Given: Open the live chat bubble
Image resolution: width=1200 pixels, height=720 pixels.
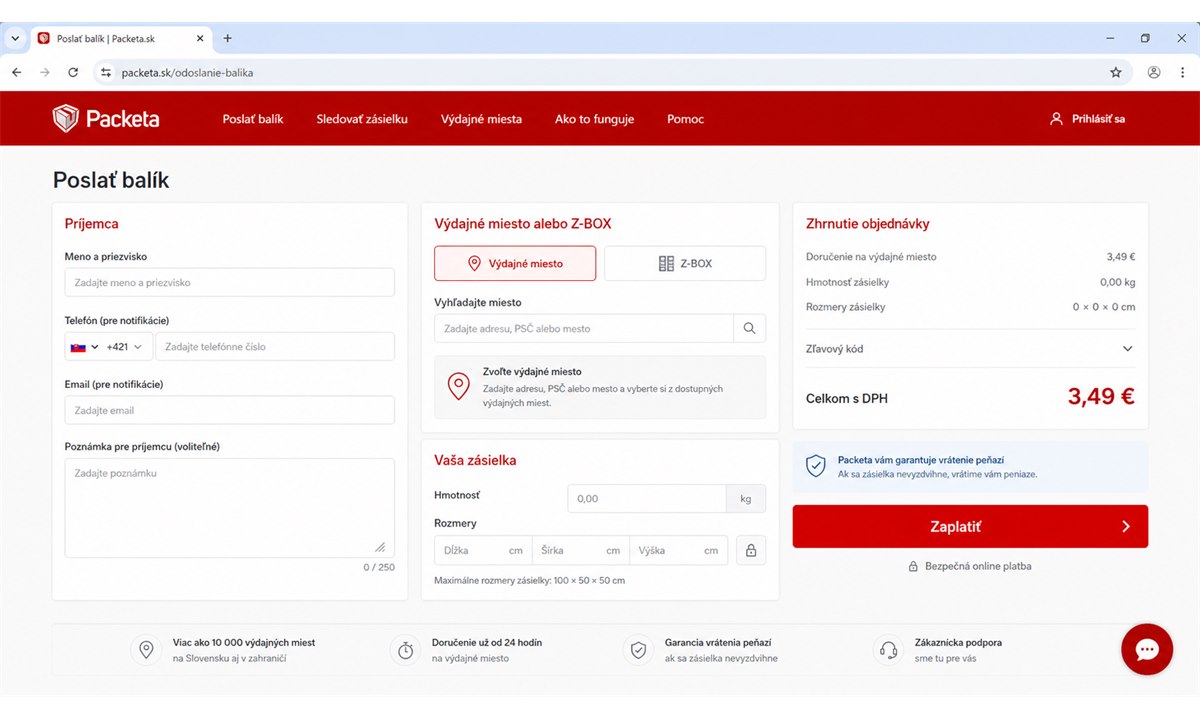Looking at the screenshot, I should [1147, 649].
